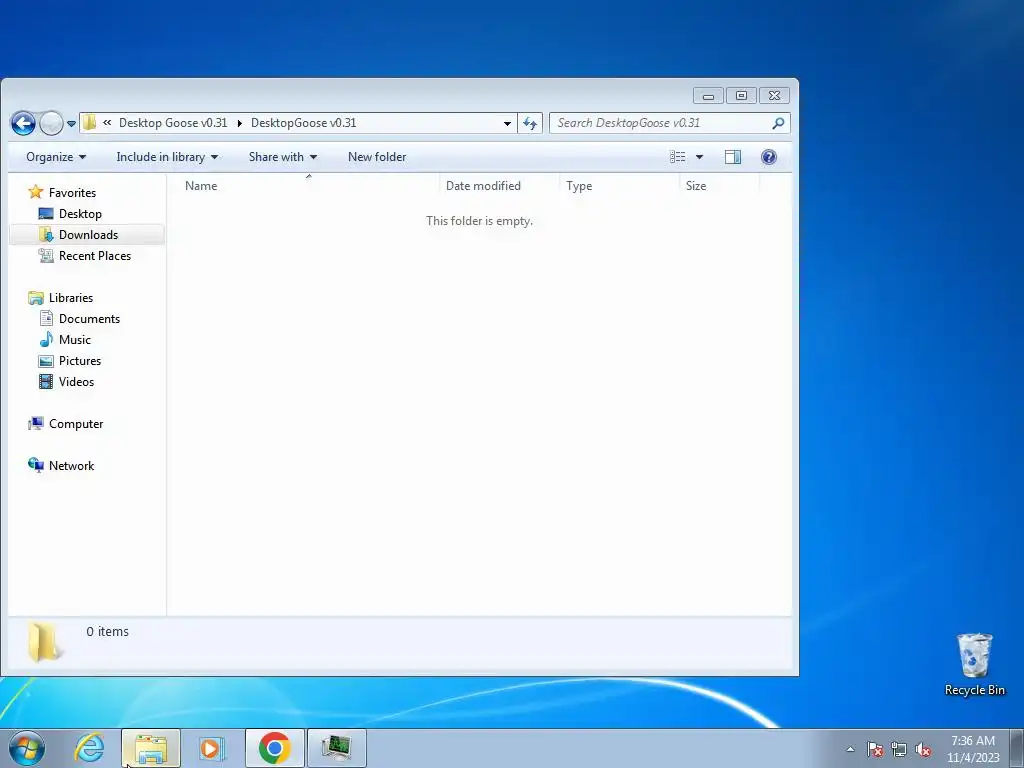Open Documents library
The width and height of the screenshot is (1024, 768).
tap(89, 319)
